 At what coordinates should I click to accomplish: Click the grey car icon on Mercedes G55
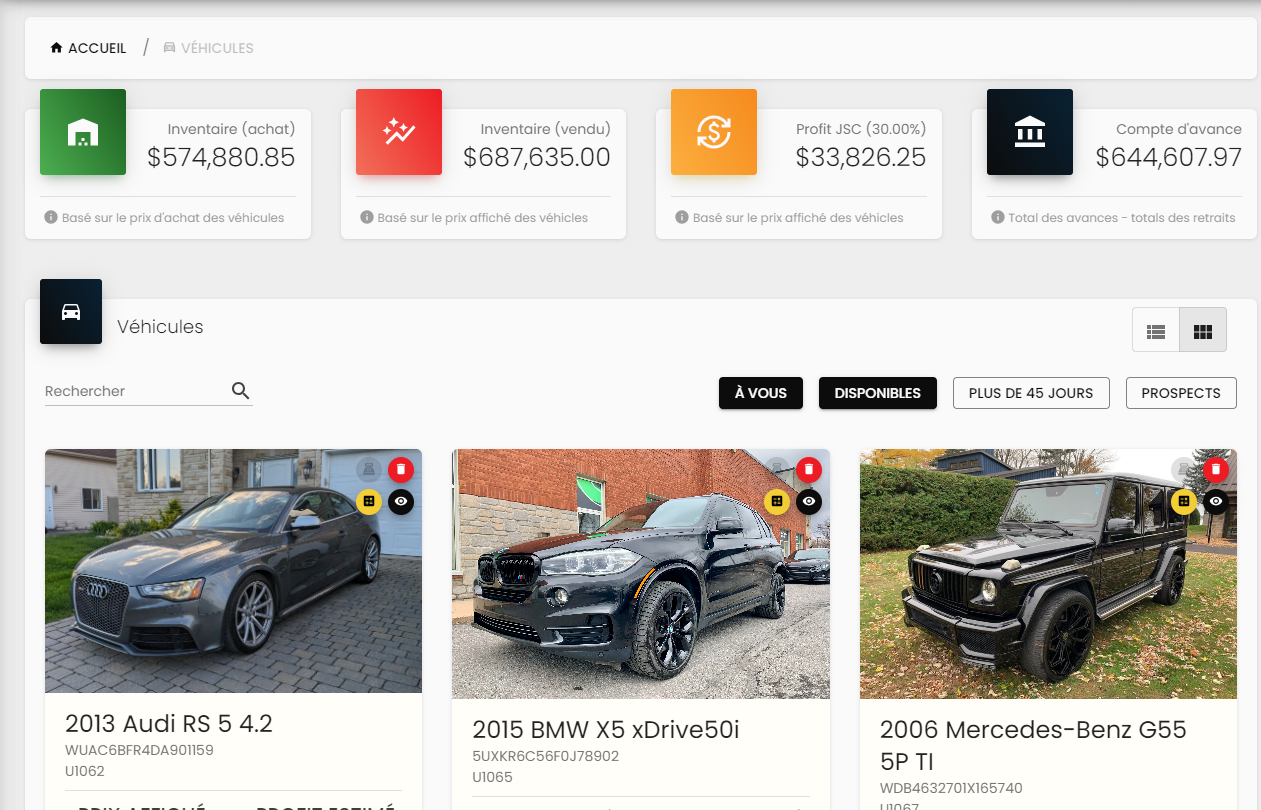1184,469
